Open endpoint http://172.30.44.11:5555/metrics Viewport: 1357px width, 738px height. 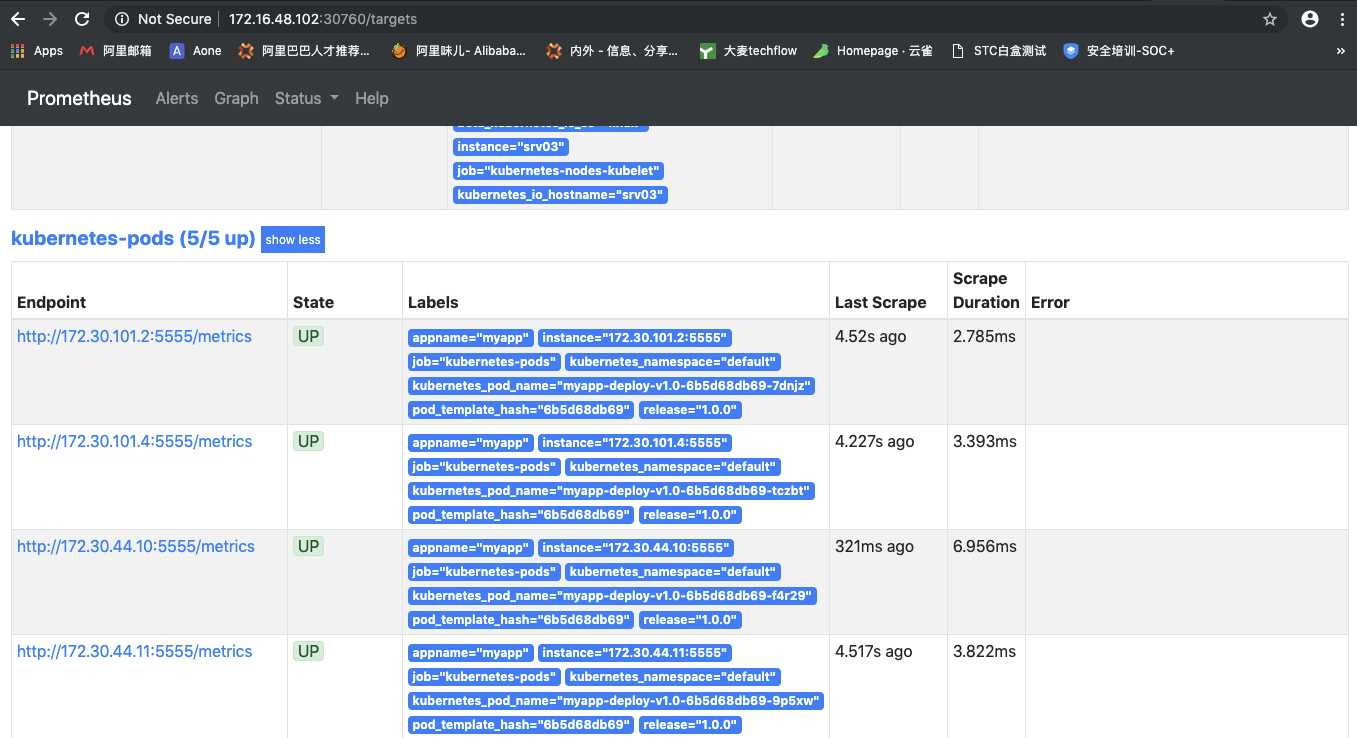click(x=134, y=651)
